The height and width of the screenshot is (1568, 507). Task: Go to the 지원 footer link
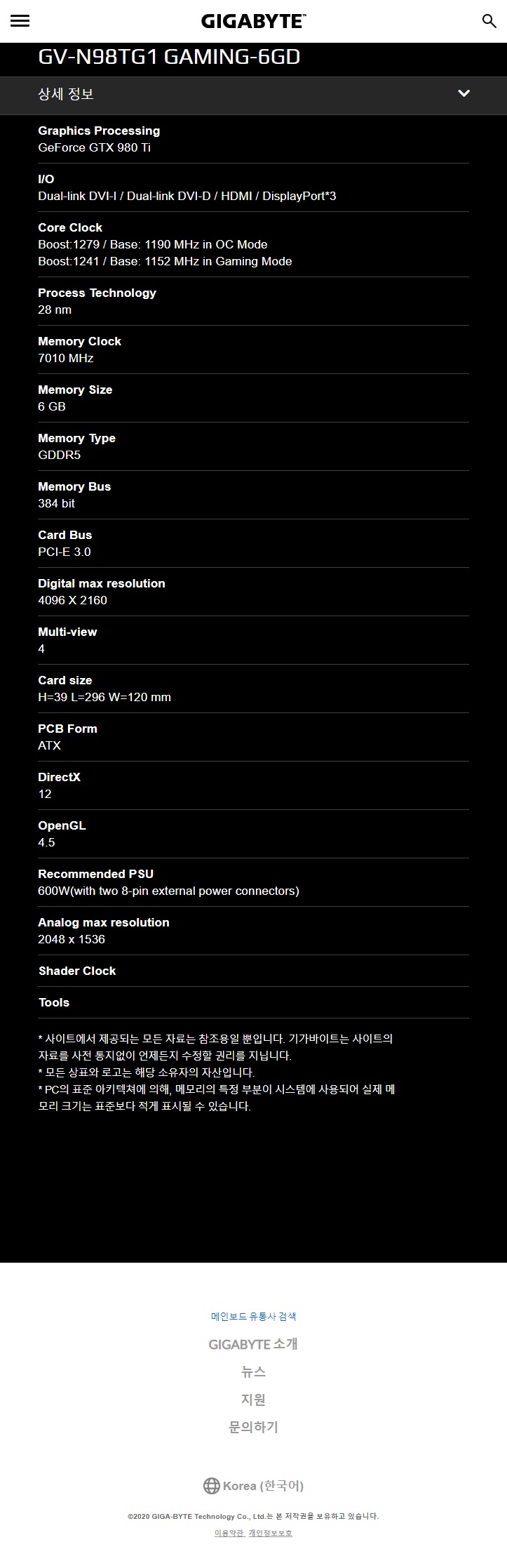tap(253, 1399)
